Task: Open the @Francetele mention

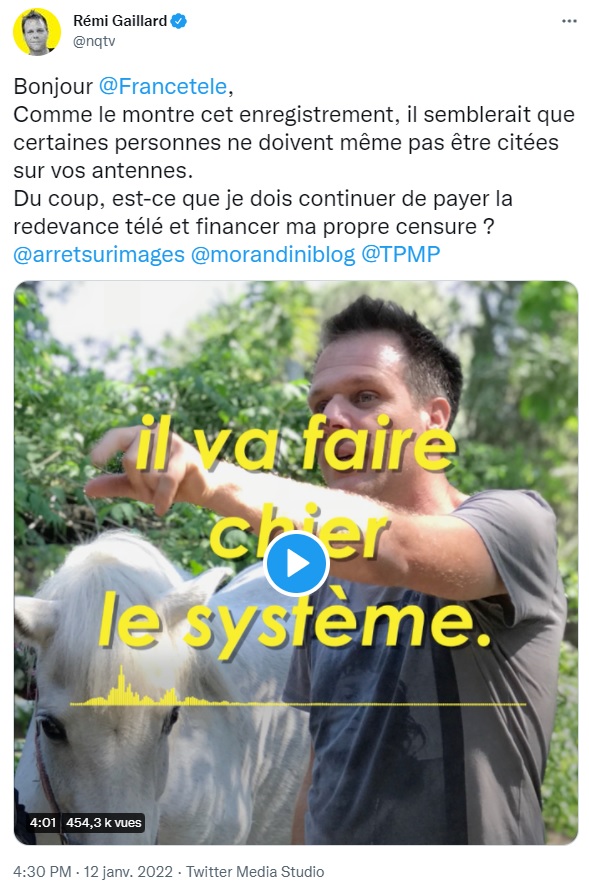Action: (163, 87)
